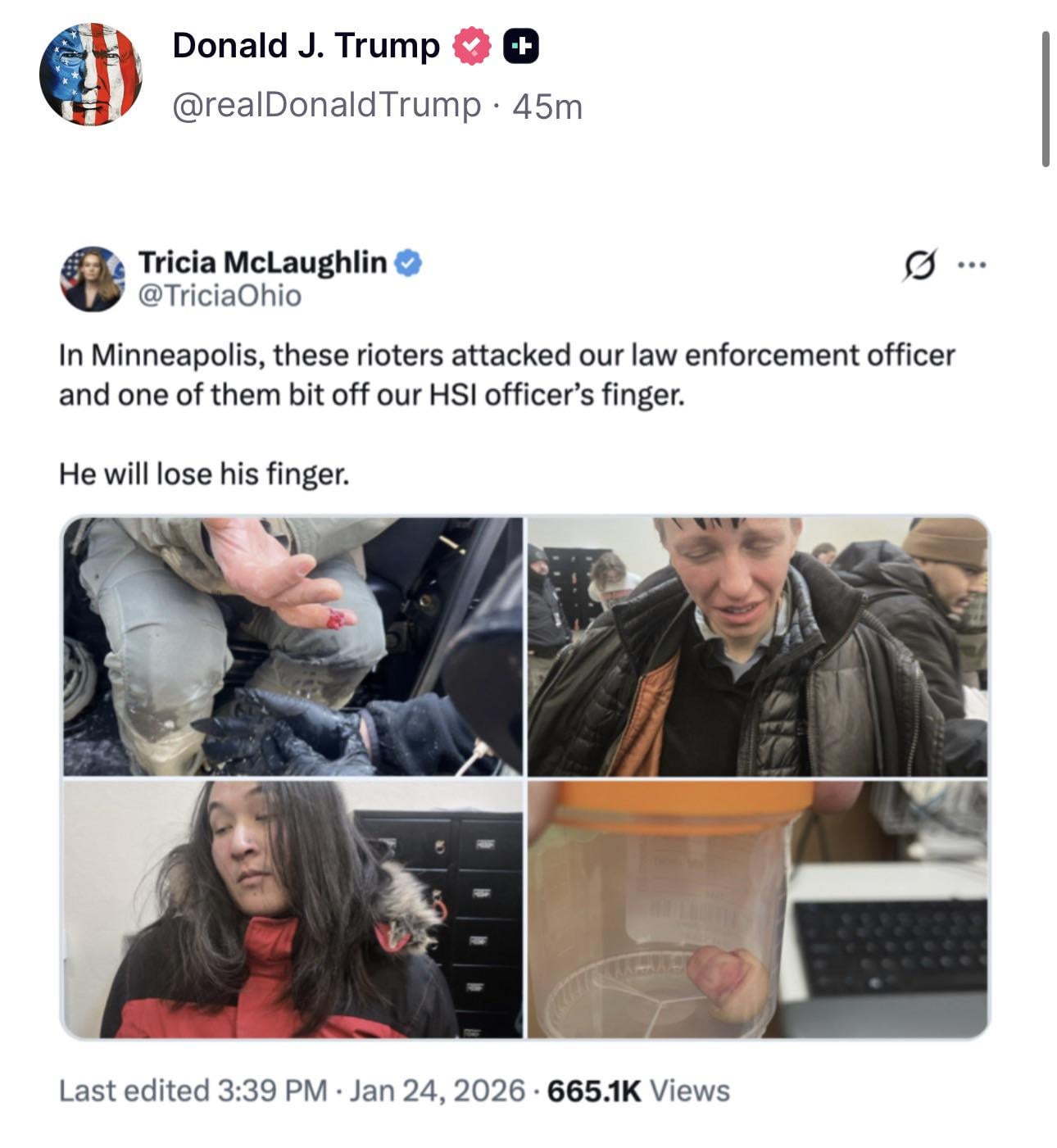Open the red jacket person photo
1057x1148 pixels.
coord(293,909)
